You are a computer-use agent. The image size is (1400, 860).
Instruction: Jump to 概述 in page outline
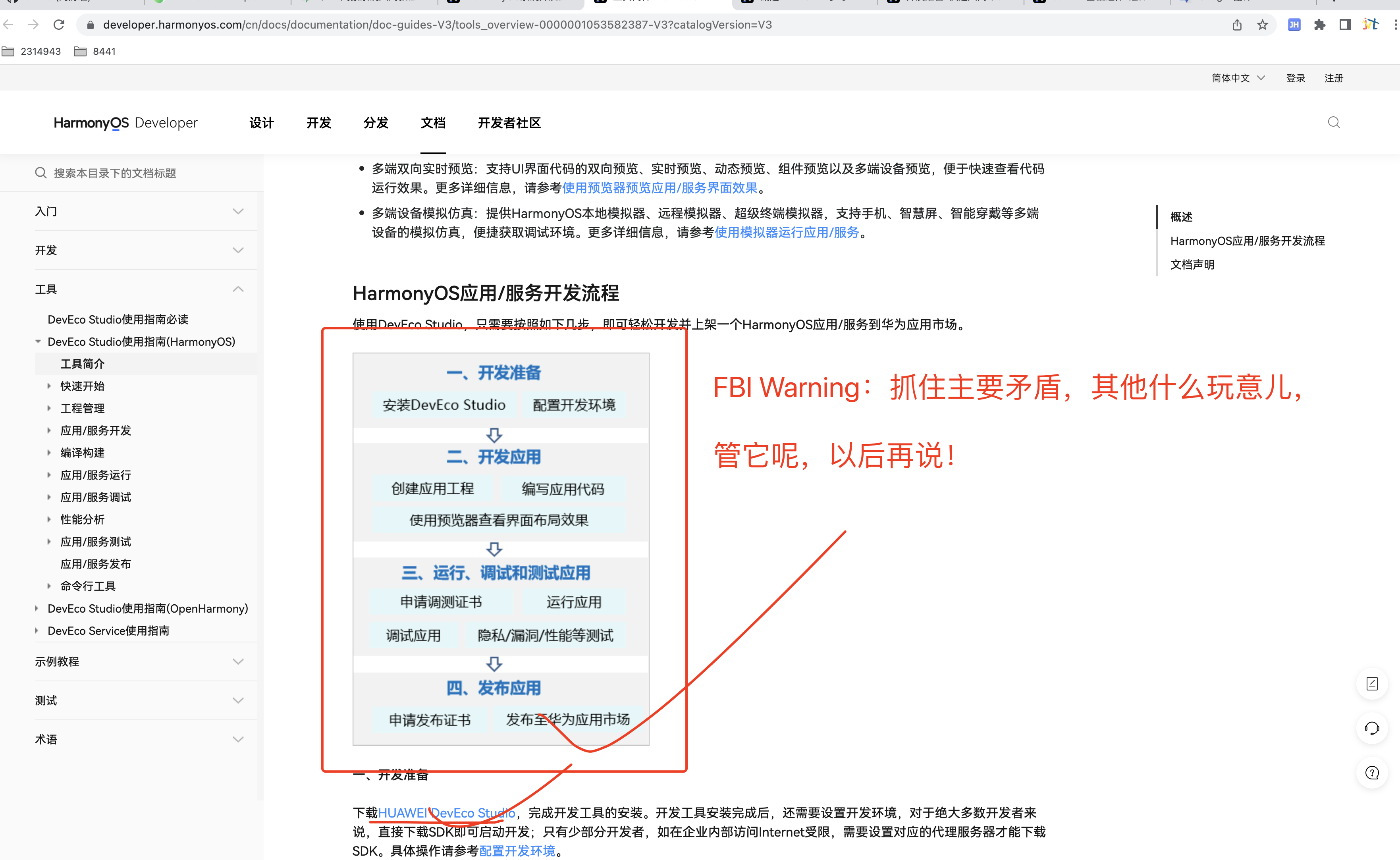point(1181,217)
